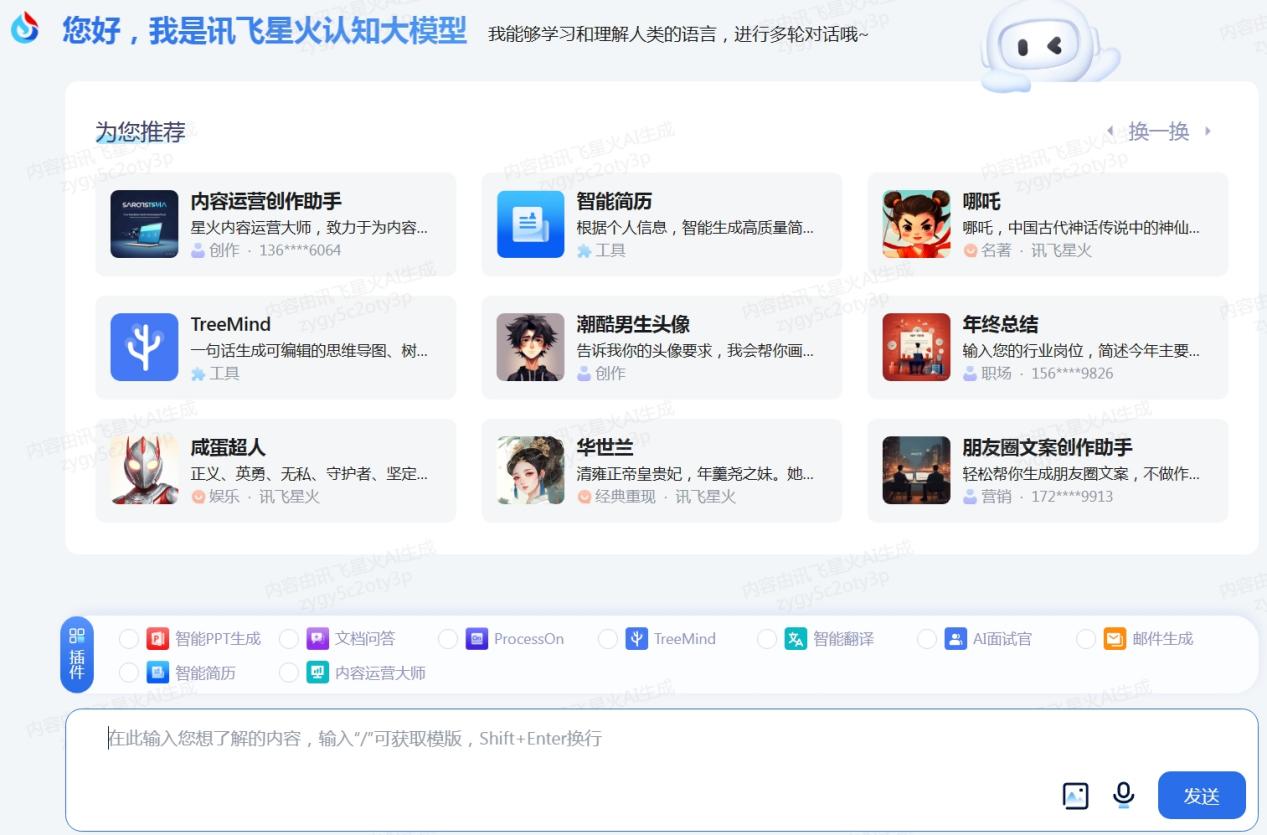Click the iFlytek Spark flame logo
This screenshot has width=1267, height=835.
click(25, 29)
